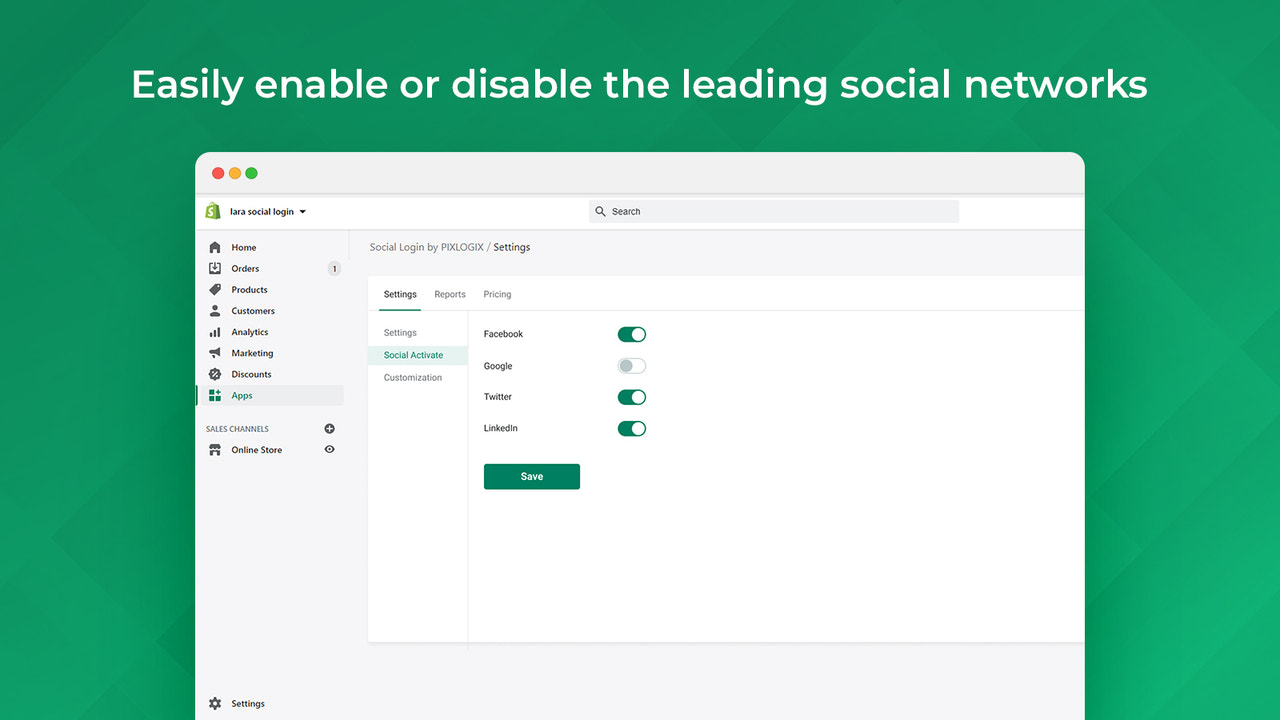Click the Analytics bar-chart icon
The width and height of the screenshot is (1280, 720).
(216, 331)
